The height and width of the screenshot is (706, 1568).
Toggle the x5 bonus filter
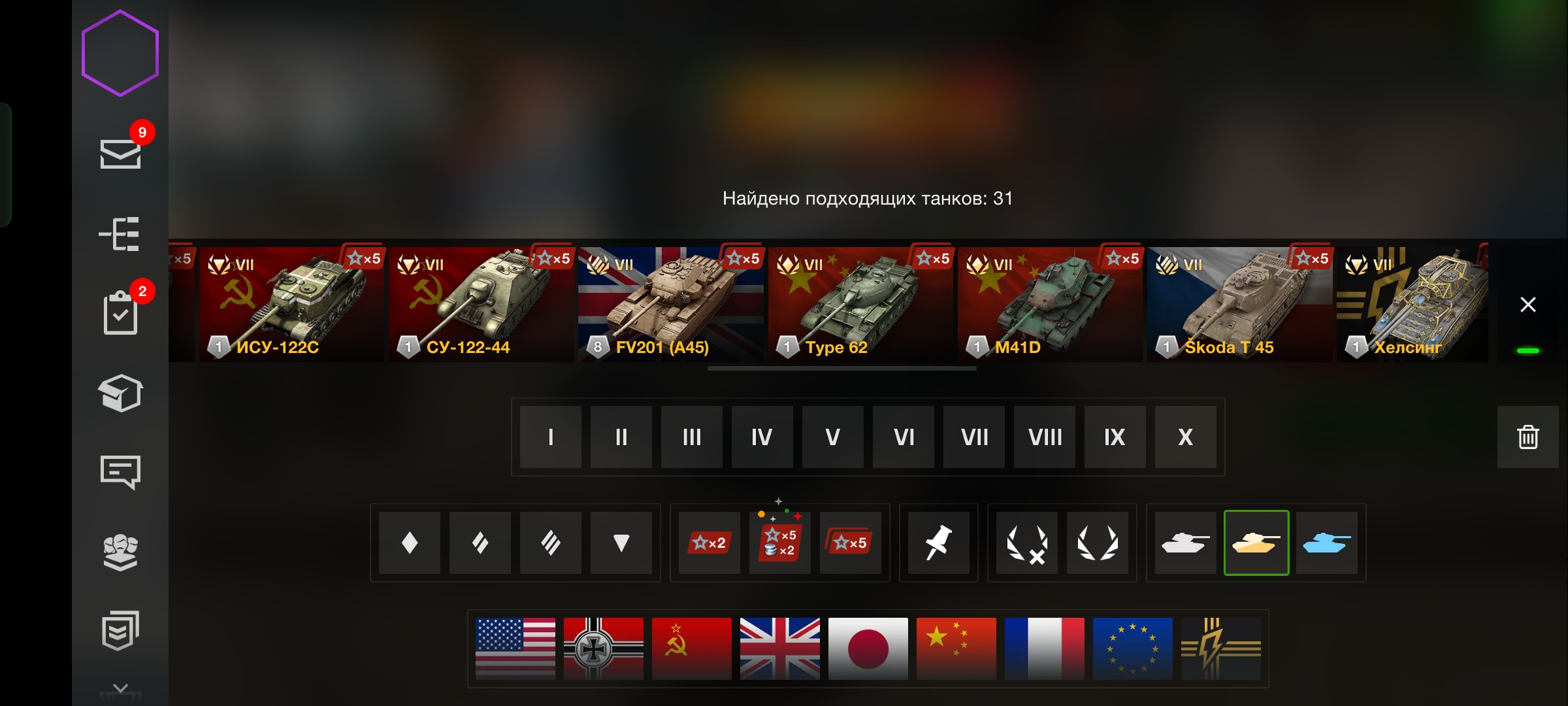pos(850,543)
